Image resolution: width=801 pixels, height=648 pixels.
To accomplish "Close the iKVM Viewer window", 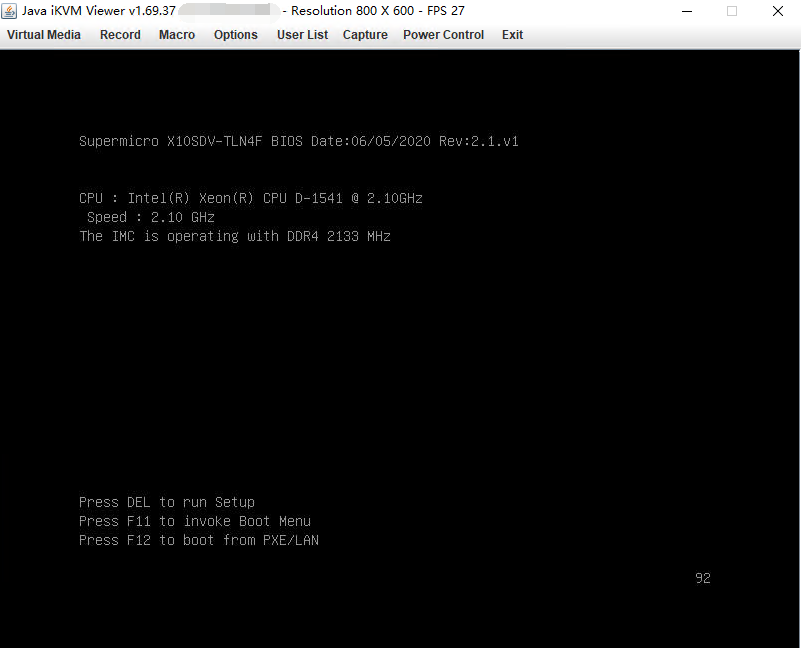I will tap(778, 11).
